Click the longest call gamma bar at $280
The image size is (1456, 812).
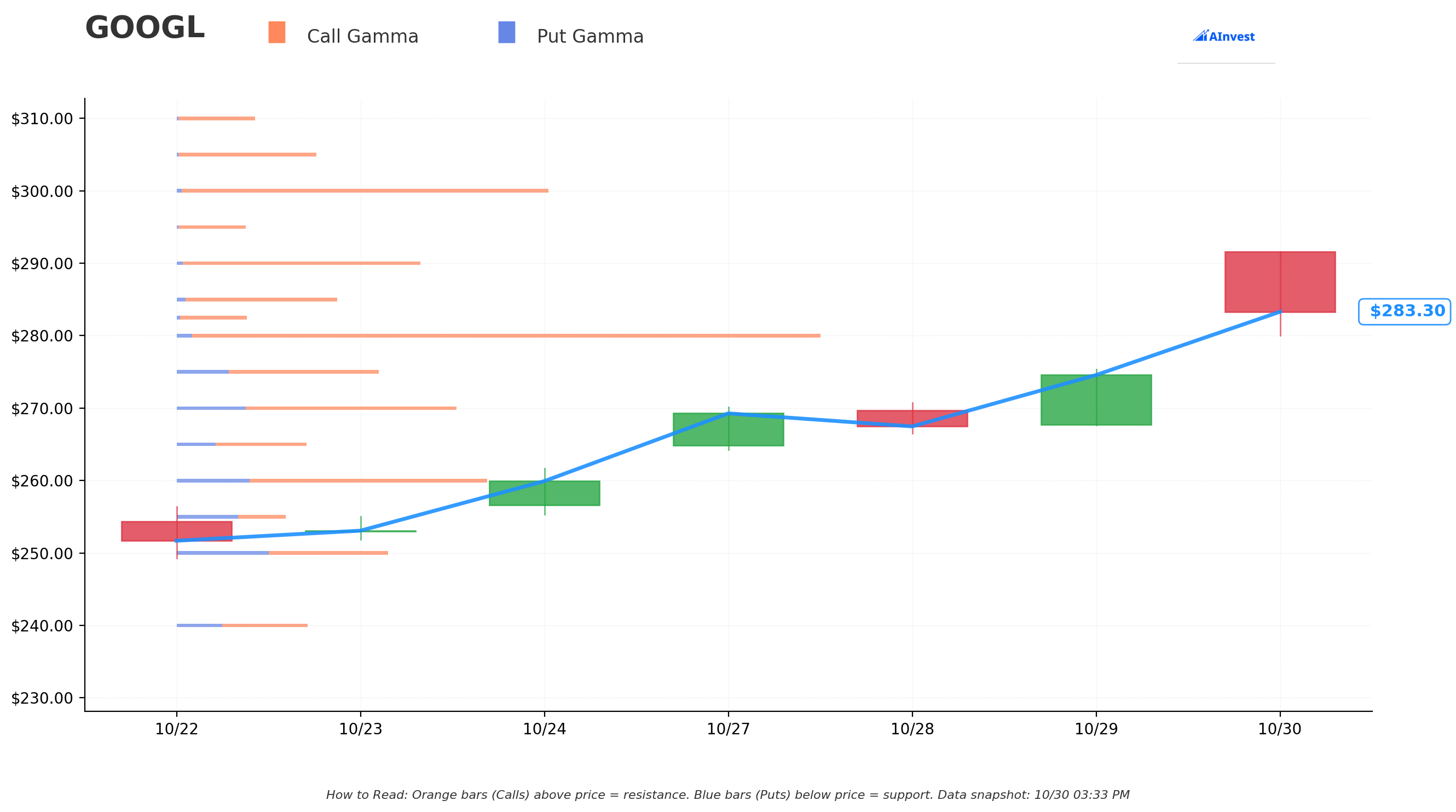pyautogui.click(x=506, y=335)
